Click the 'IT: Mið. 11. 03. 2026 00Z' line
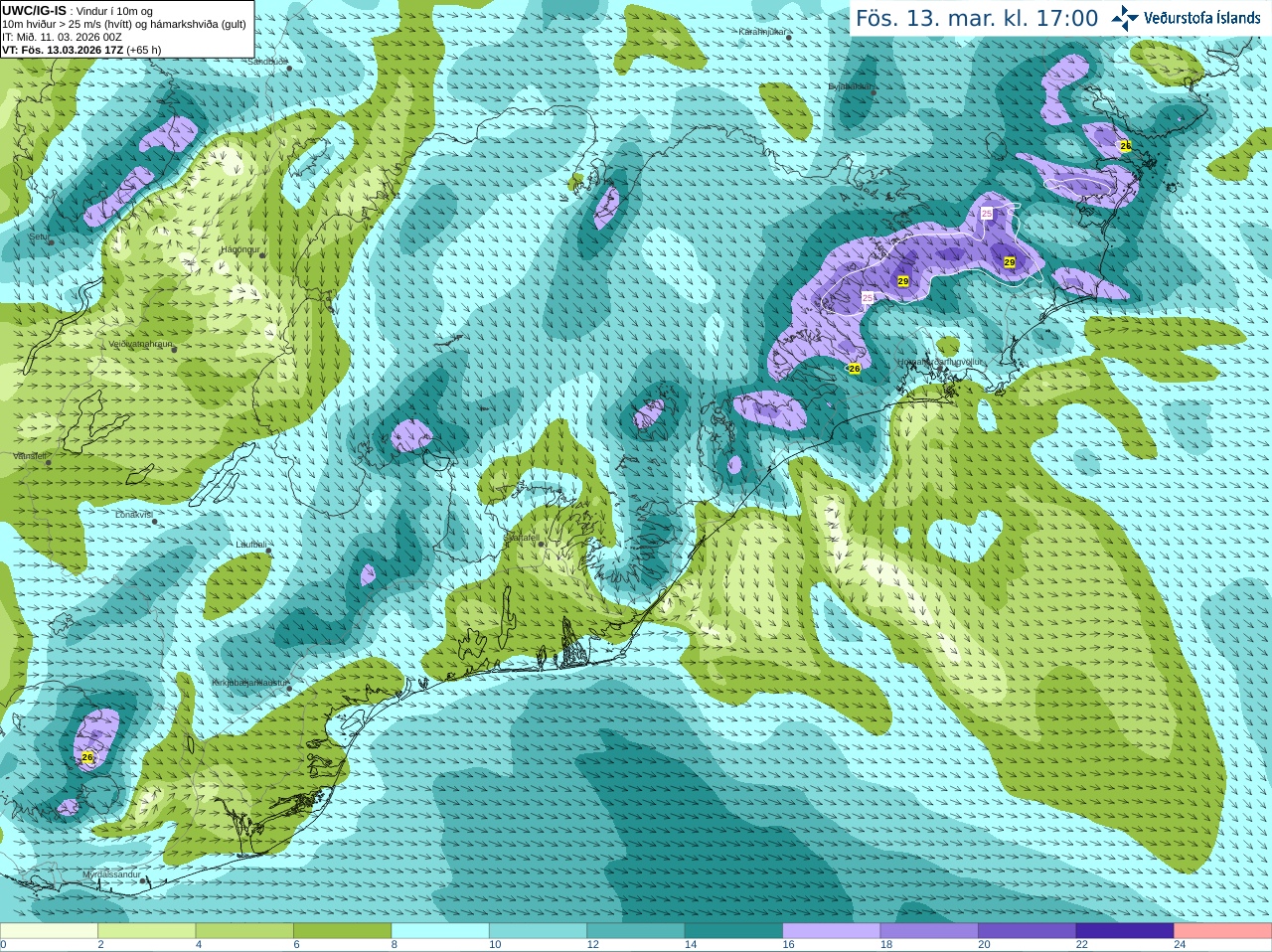The image size is (1272, 952). 62,37
